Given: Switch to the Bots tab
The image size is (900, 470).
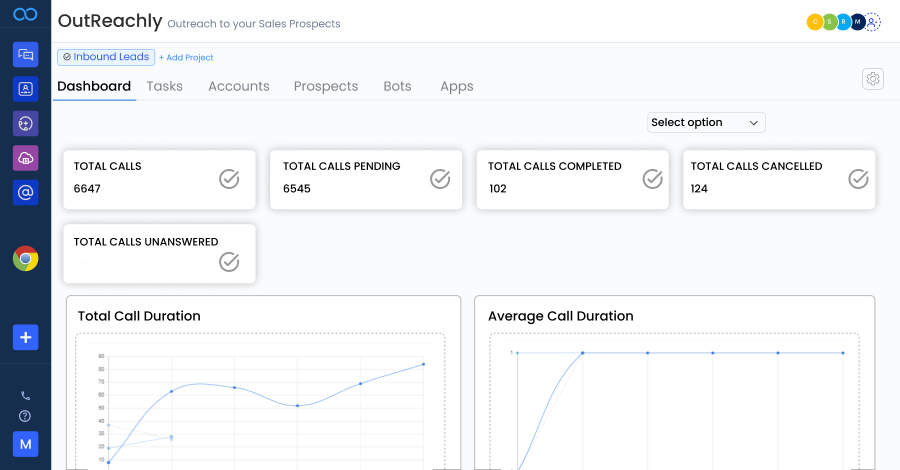Looking at the screenshot, I should click(397, 86).
